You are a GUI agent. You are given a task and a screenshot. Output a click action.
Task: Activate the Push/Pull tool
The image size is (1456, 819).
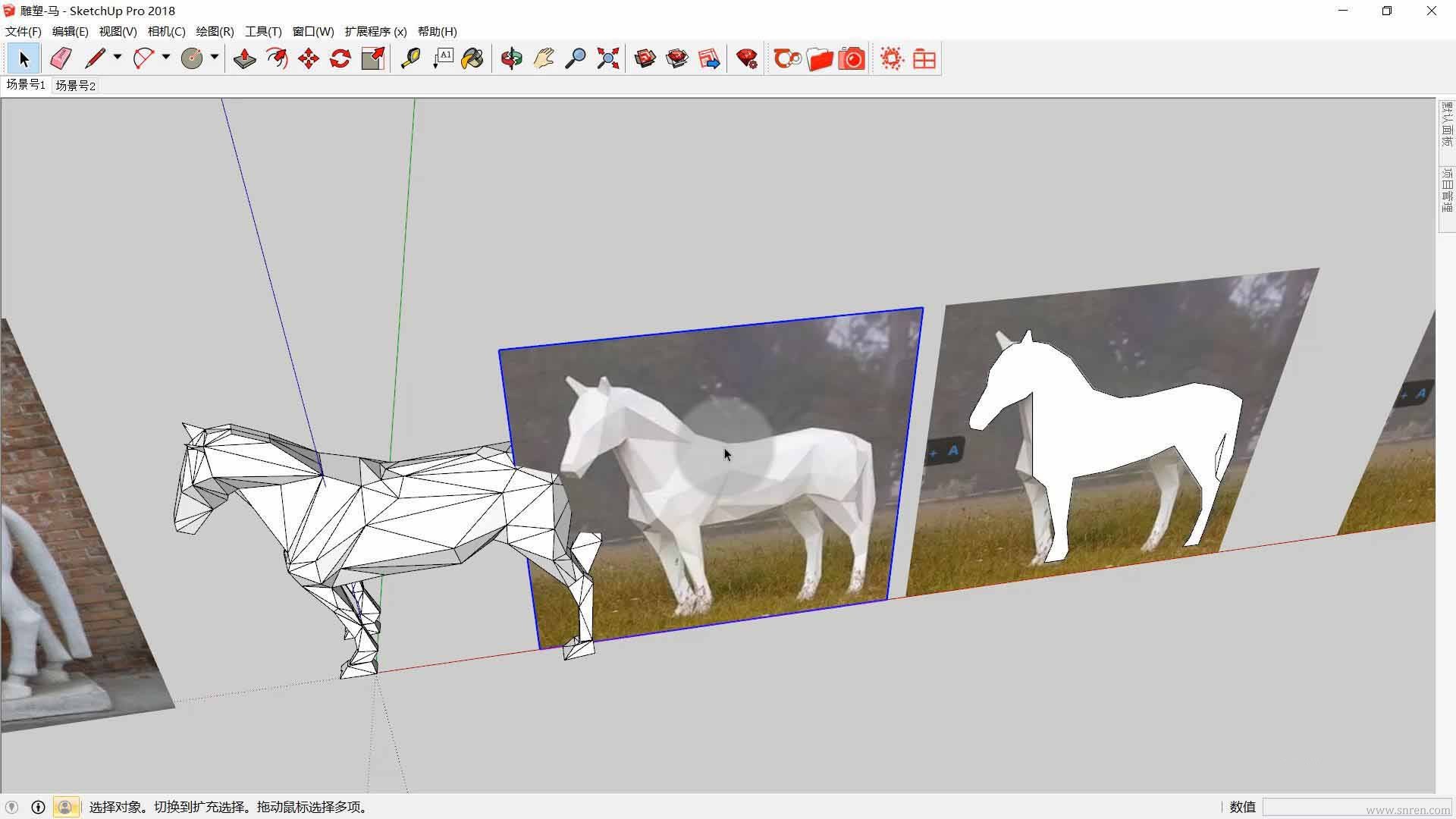click(x=244, y=58)
